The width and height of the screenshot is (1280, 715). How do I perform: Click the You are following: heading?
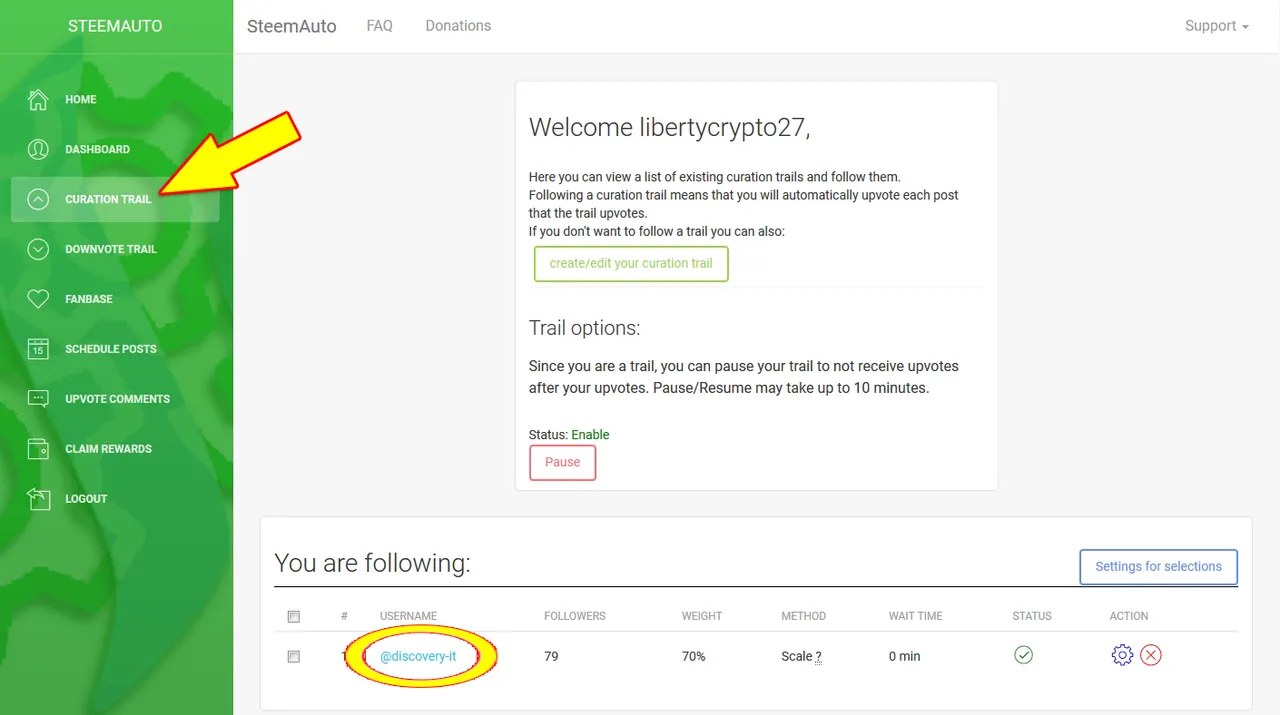(x=372, y=564)
